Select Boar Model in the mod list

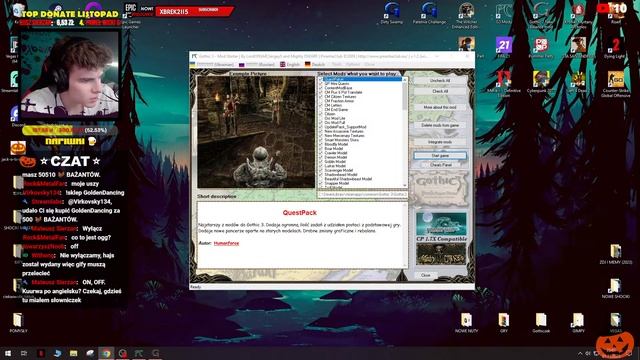(333, 149)
